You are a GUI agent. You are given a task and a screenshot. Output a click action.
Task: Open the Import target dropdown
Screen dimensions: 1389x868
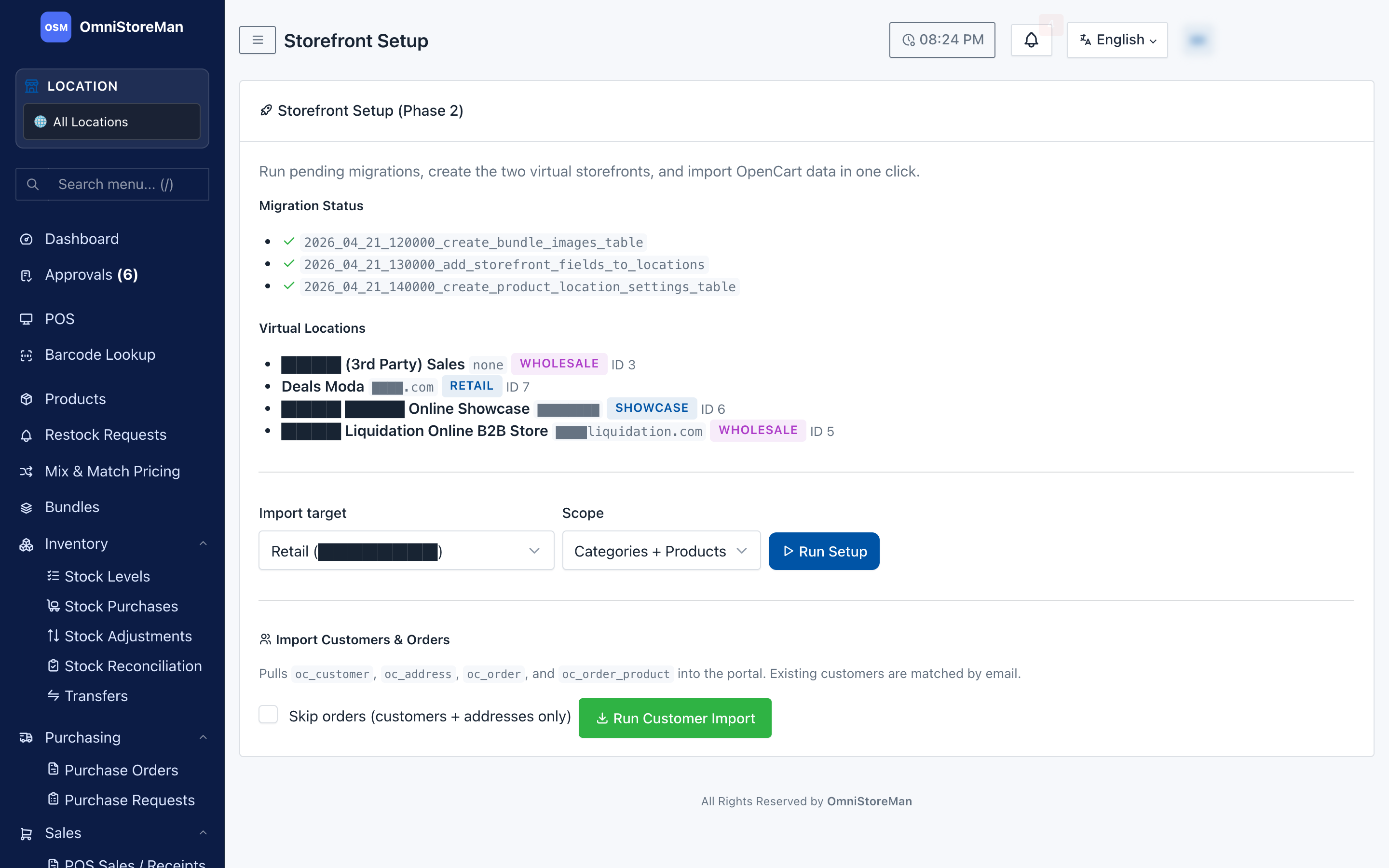coord(407,551)
